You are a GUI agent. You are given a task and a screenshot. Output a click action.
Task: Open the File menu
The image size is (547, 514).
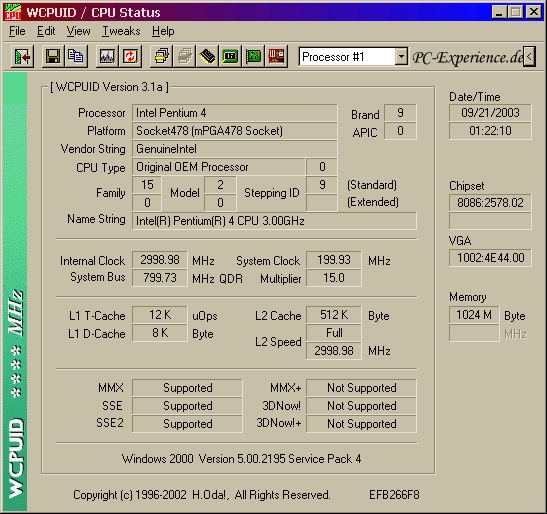17,31
